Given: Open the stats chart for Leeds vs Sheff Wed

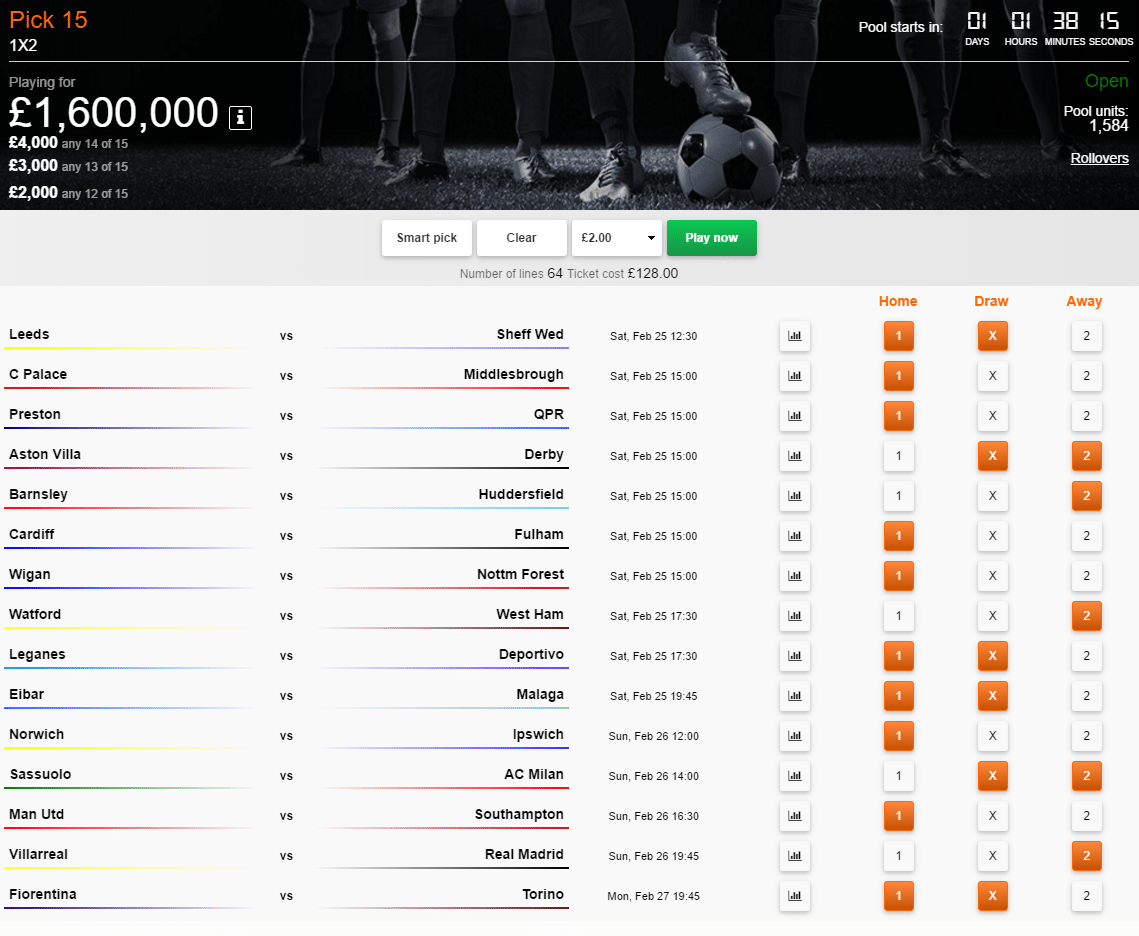Looking at the screenshot, I should (795, 336).
